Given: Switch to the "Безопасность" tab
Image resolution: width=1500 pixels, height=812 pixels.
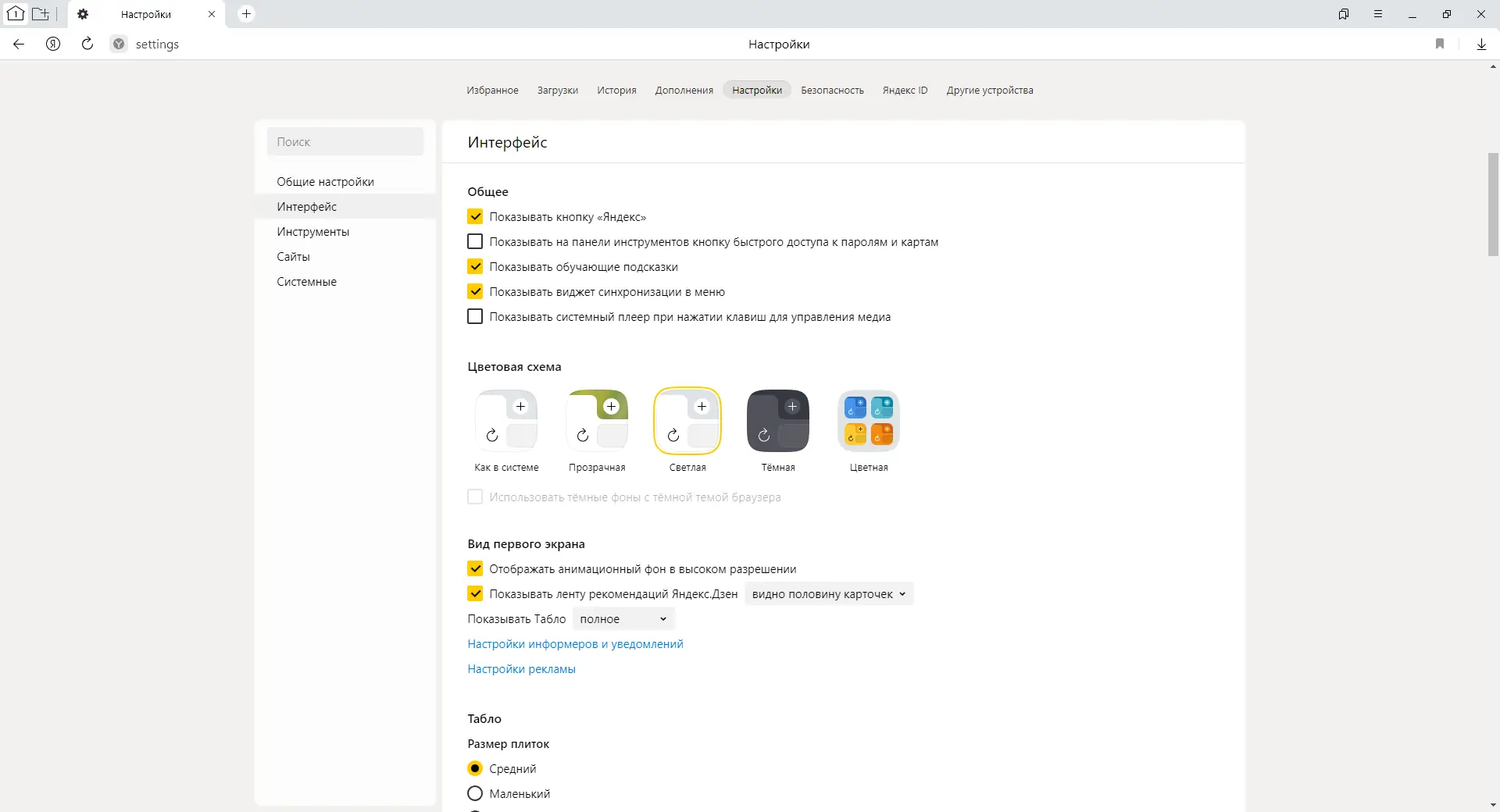Looking at the screenshot, I should (x=832, y=91).
